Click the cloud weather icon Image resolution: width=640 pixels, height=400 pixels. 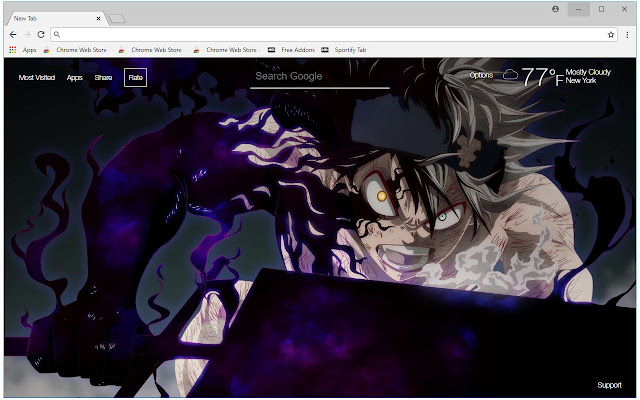click(510, 74)
